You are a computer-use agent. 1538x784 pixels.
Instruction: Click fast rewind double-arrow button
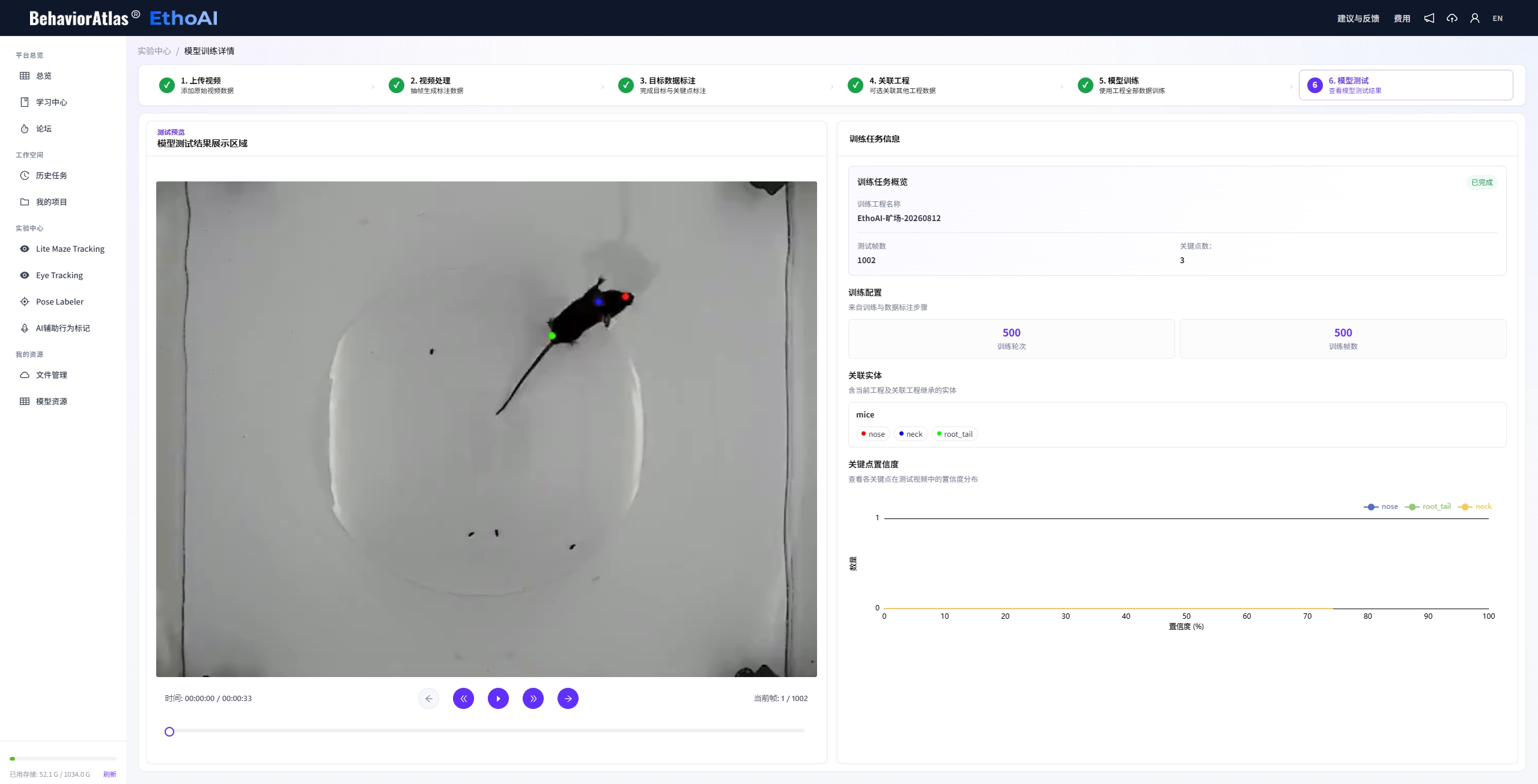tap(464, 699)
